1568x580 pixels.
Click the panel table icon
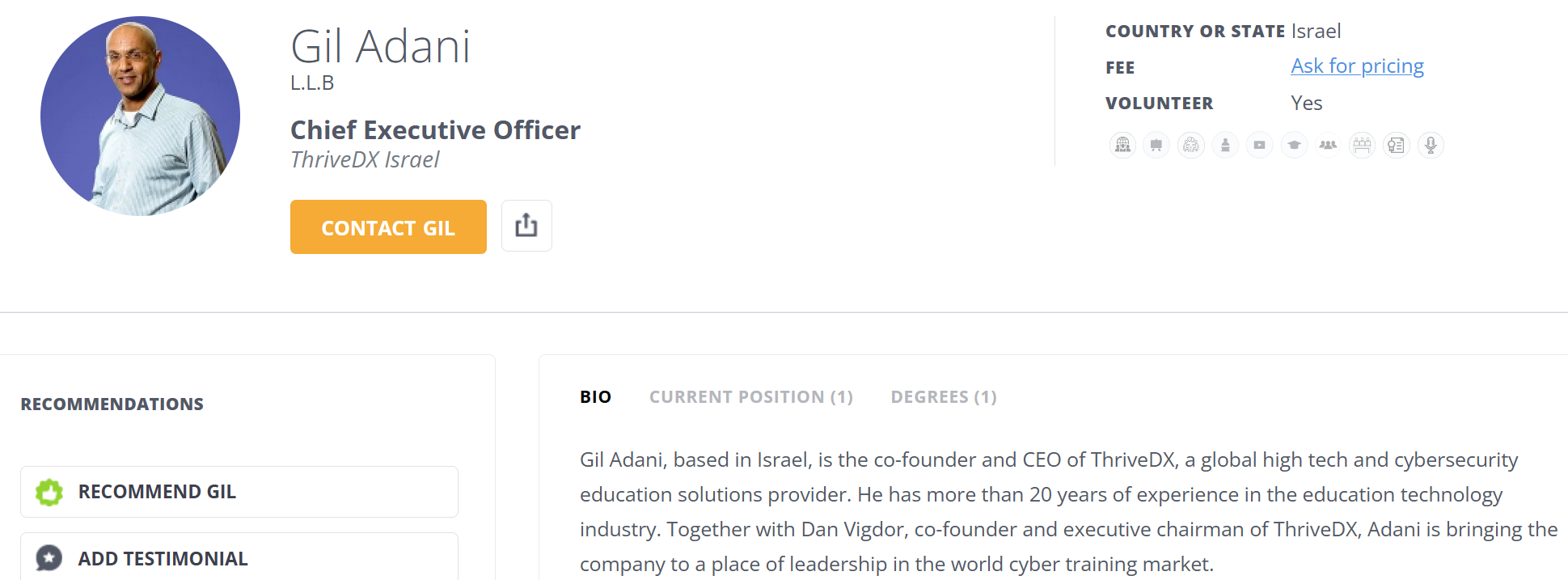(x=1362, y=145)
